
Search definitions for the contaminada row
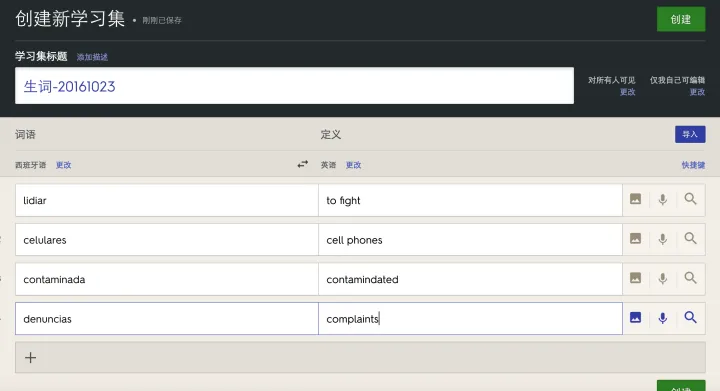click(690, 278)
